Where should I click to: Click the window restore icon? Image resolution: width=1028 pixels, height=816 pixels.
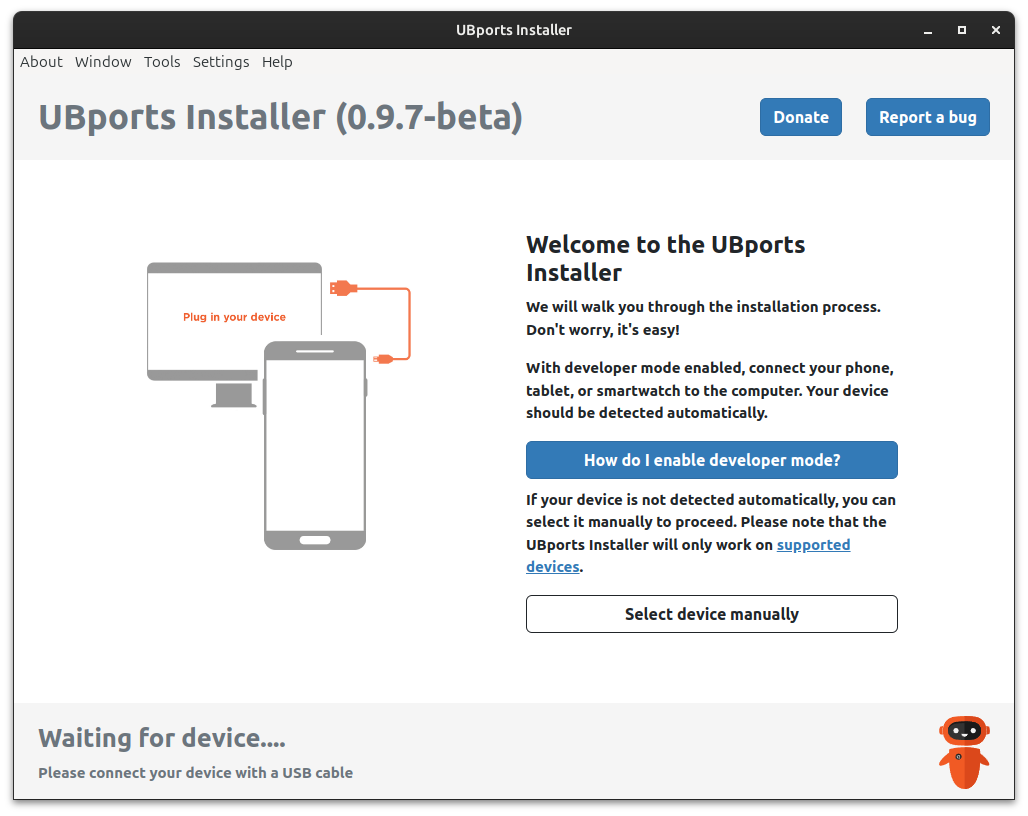coord(961,30)
